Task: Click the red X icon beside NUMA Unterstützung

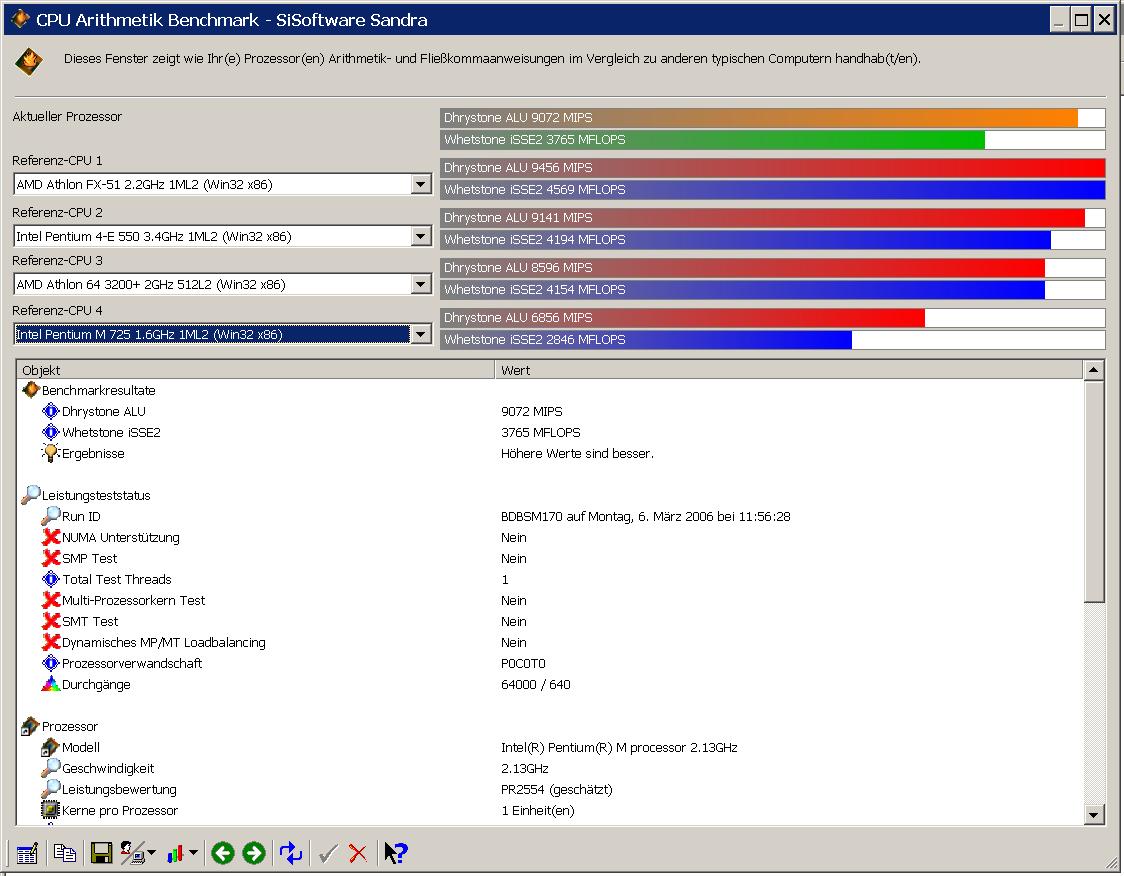Action: 51,537
